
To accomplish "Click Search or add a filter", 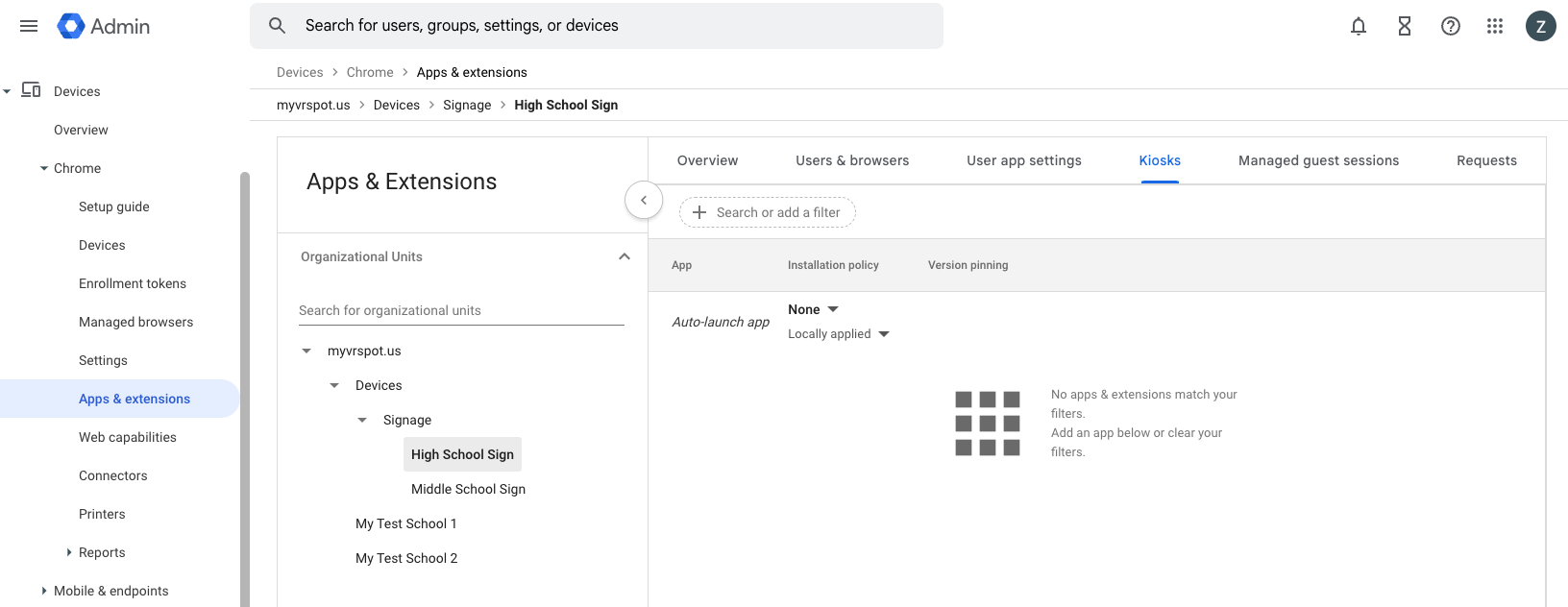I will (x=767, y=212).
